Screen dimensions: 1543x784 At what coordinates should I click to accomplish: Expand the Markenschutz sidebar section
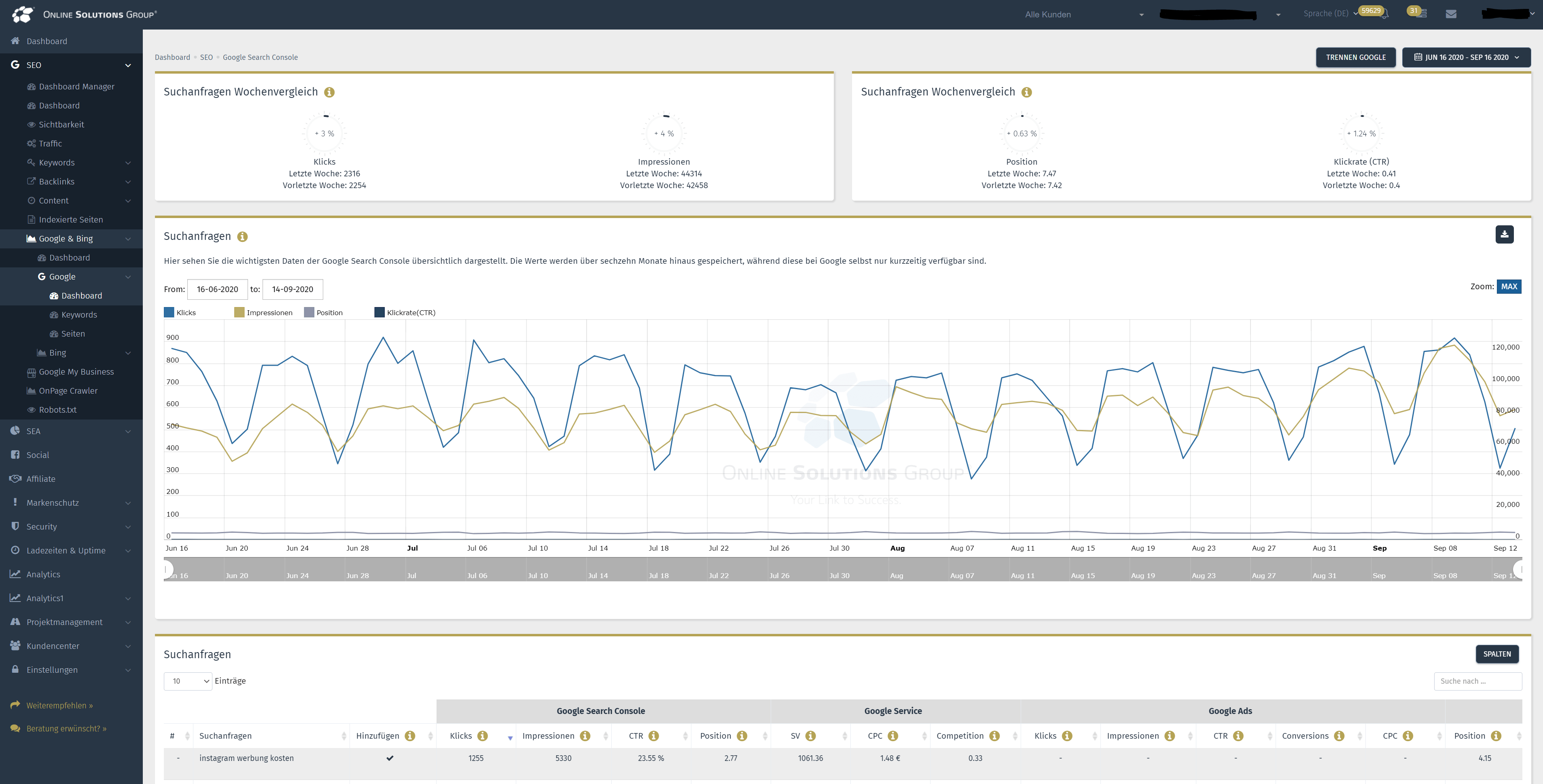127,503
